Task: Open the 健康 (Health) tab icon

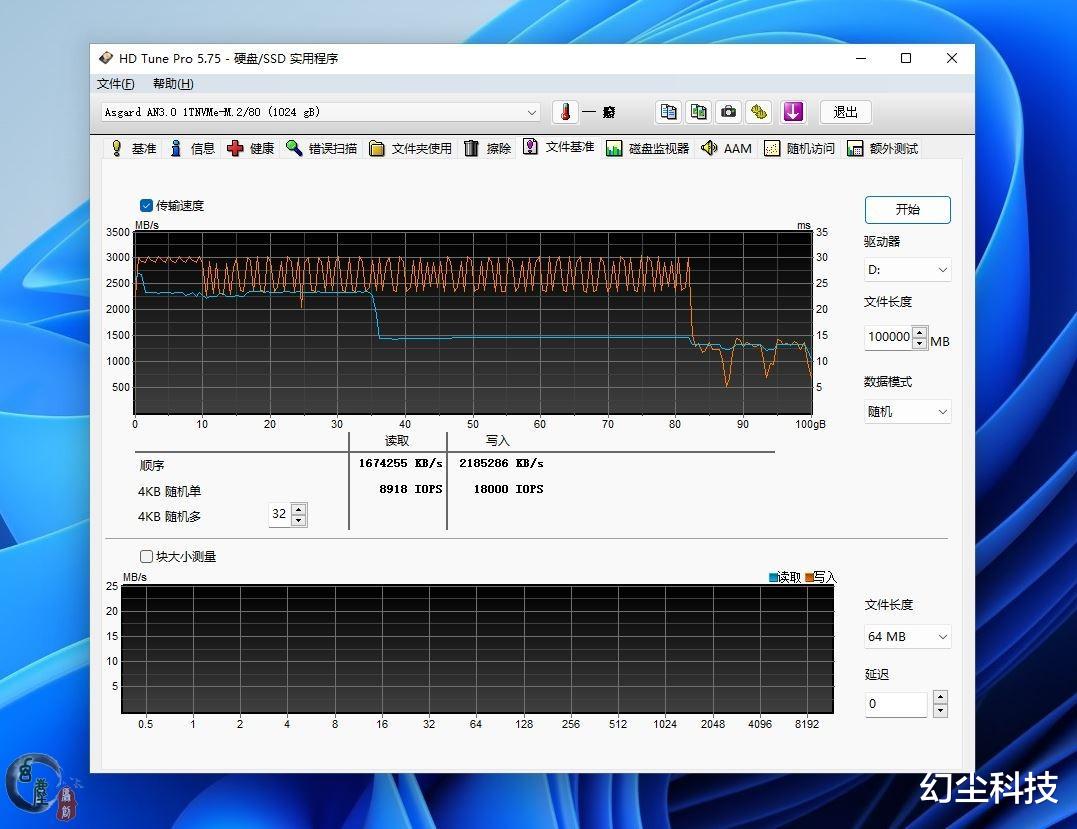Action: tap(250, 148)
